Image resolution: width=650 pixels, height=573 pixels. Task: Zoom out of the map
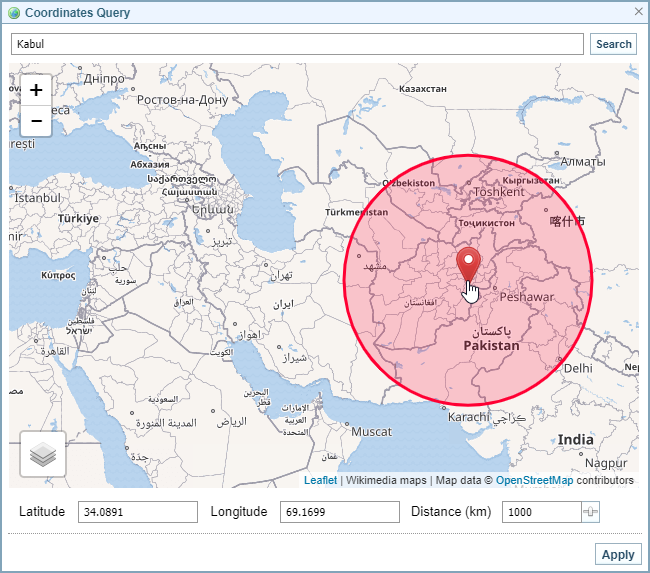click(36, 121)
